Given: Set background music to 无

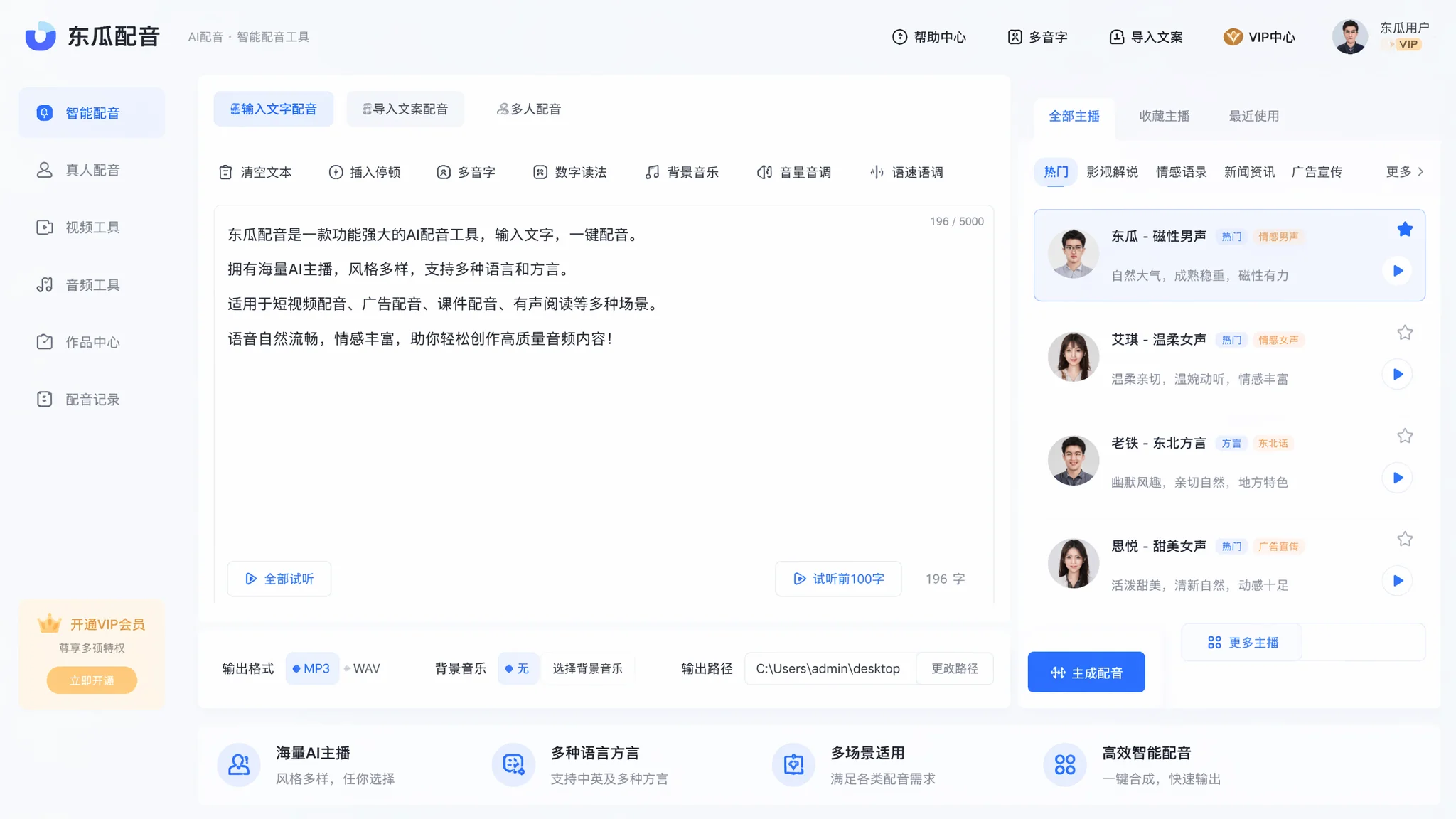Looking at the screenshot, I should 518,668.
